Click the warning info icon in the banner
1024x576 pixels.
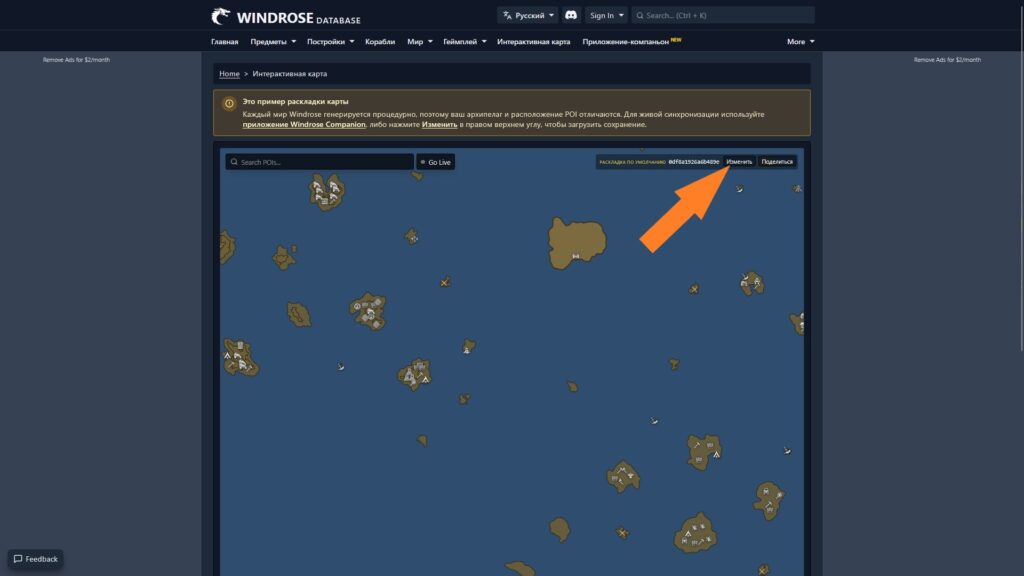(x=229, y=103)
